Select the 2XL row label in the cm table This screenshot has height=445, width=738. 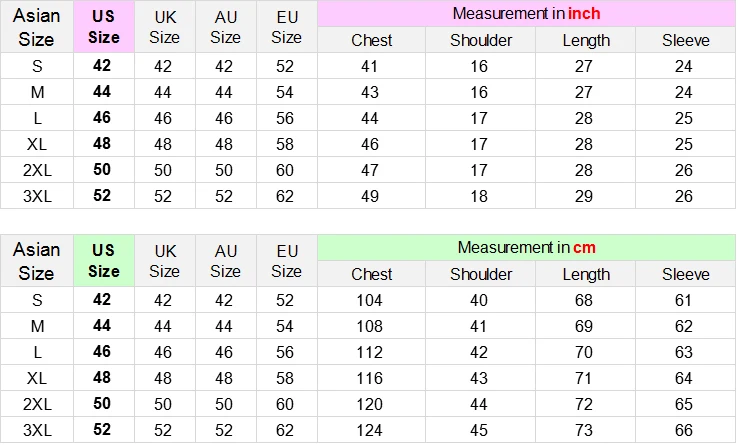[37, 404]
